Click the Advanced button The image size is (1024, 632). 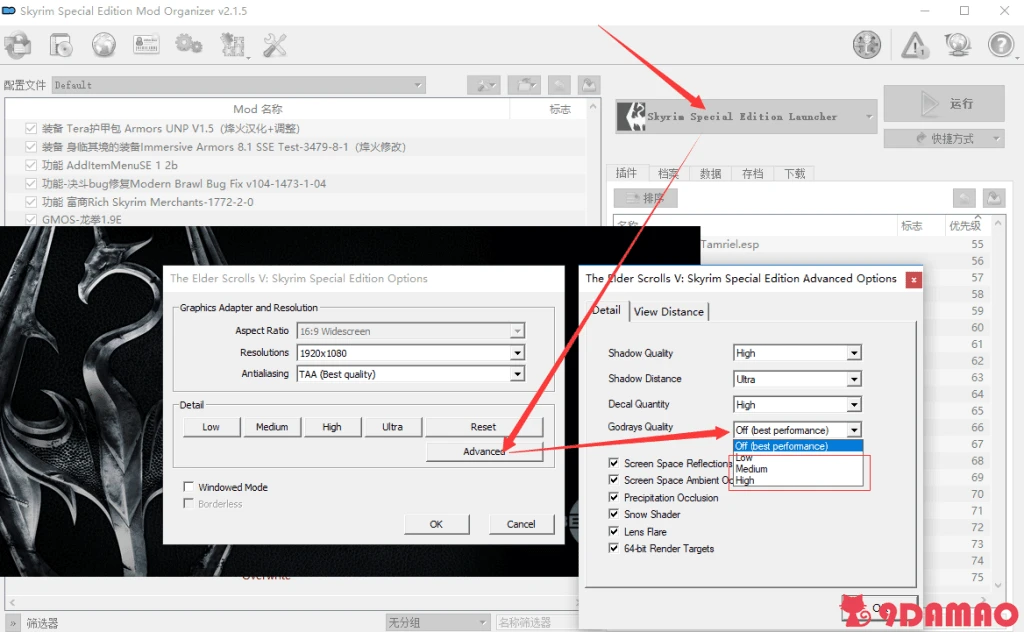483,452
